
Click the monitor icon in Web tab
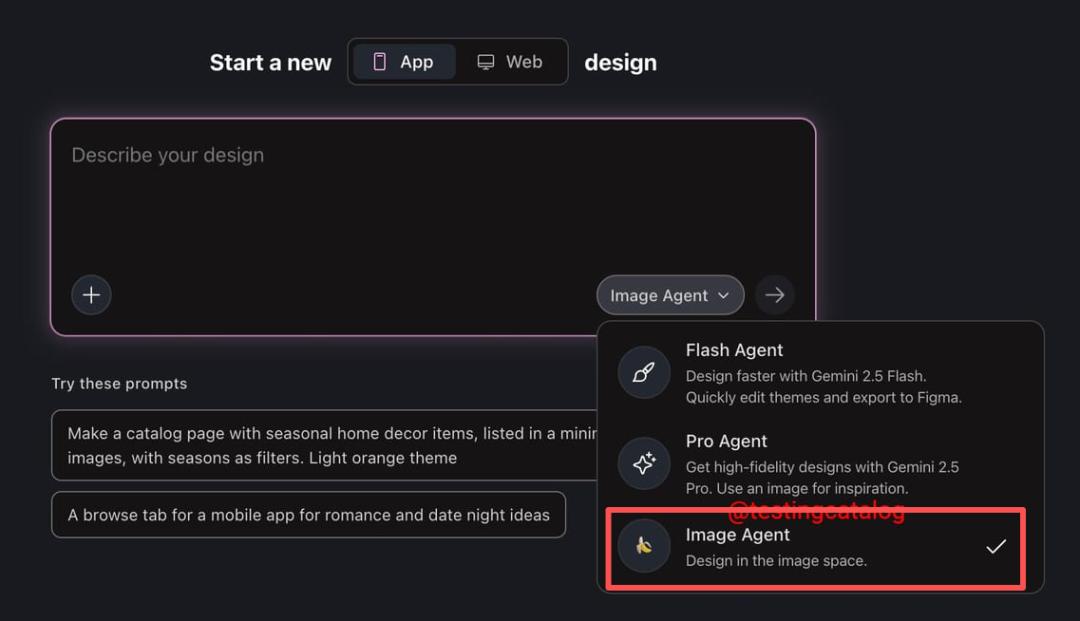pyautogui.click(x=486, y=62)
